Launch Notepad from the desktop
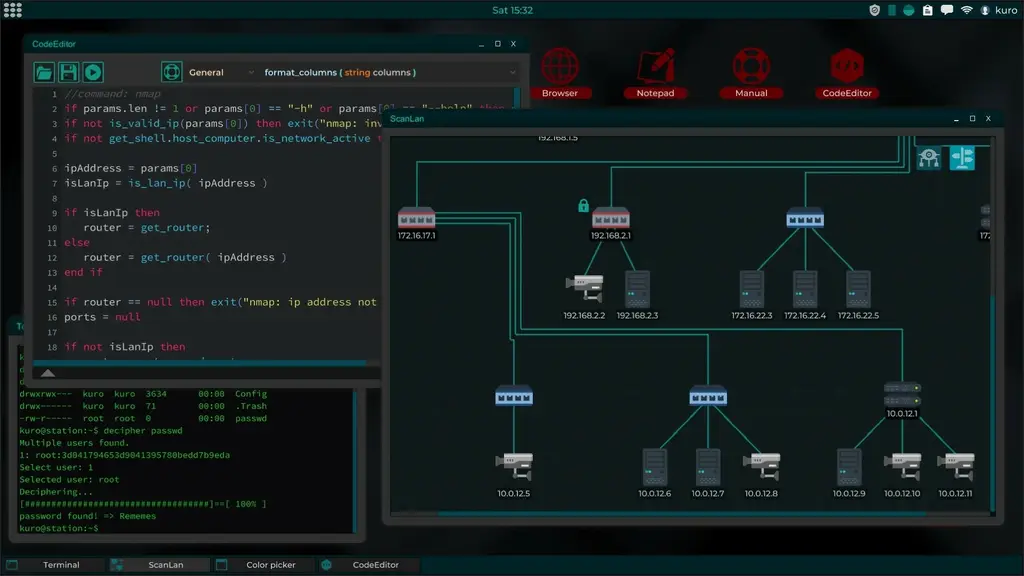This screenshot has height=576, width=1024. click(x=655, y=71)
